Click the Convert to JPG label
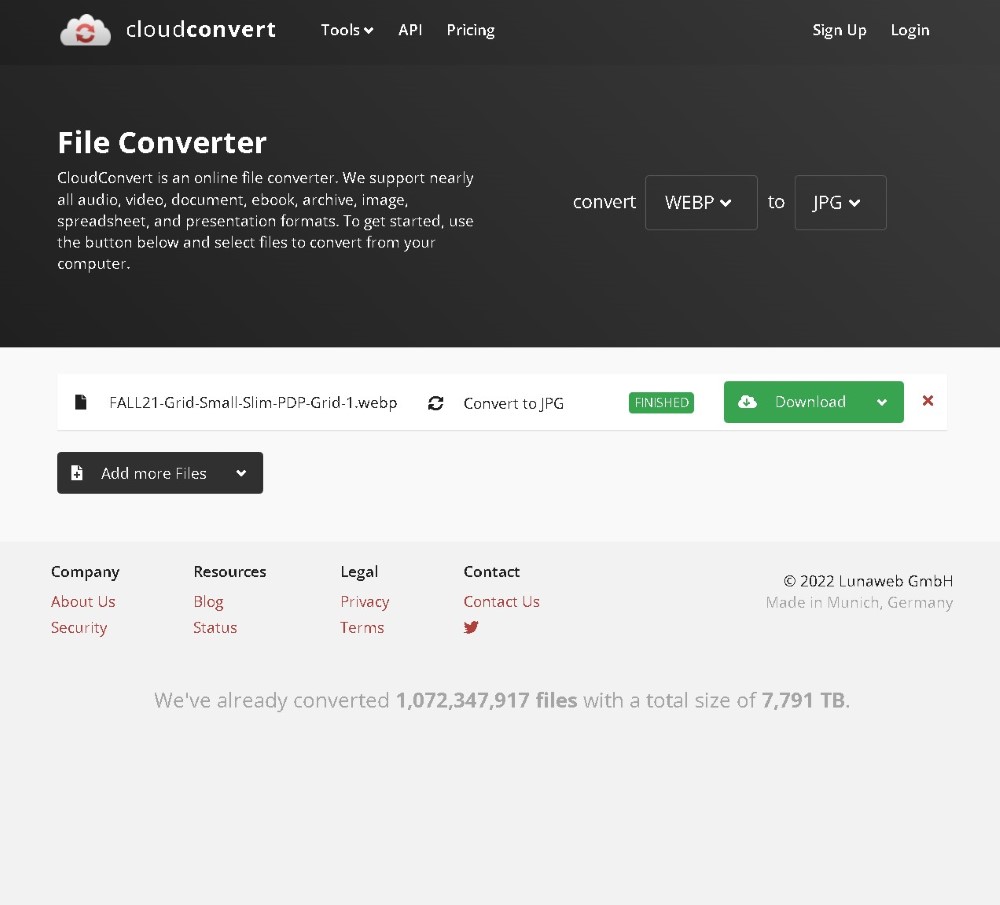Image resolution: width=1000 pixels, height=905 pixels. 513,403
